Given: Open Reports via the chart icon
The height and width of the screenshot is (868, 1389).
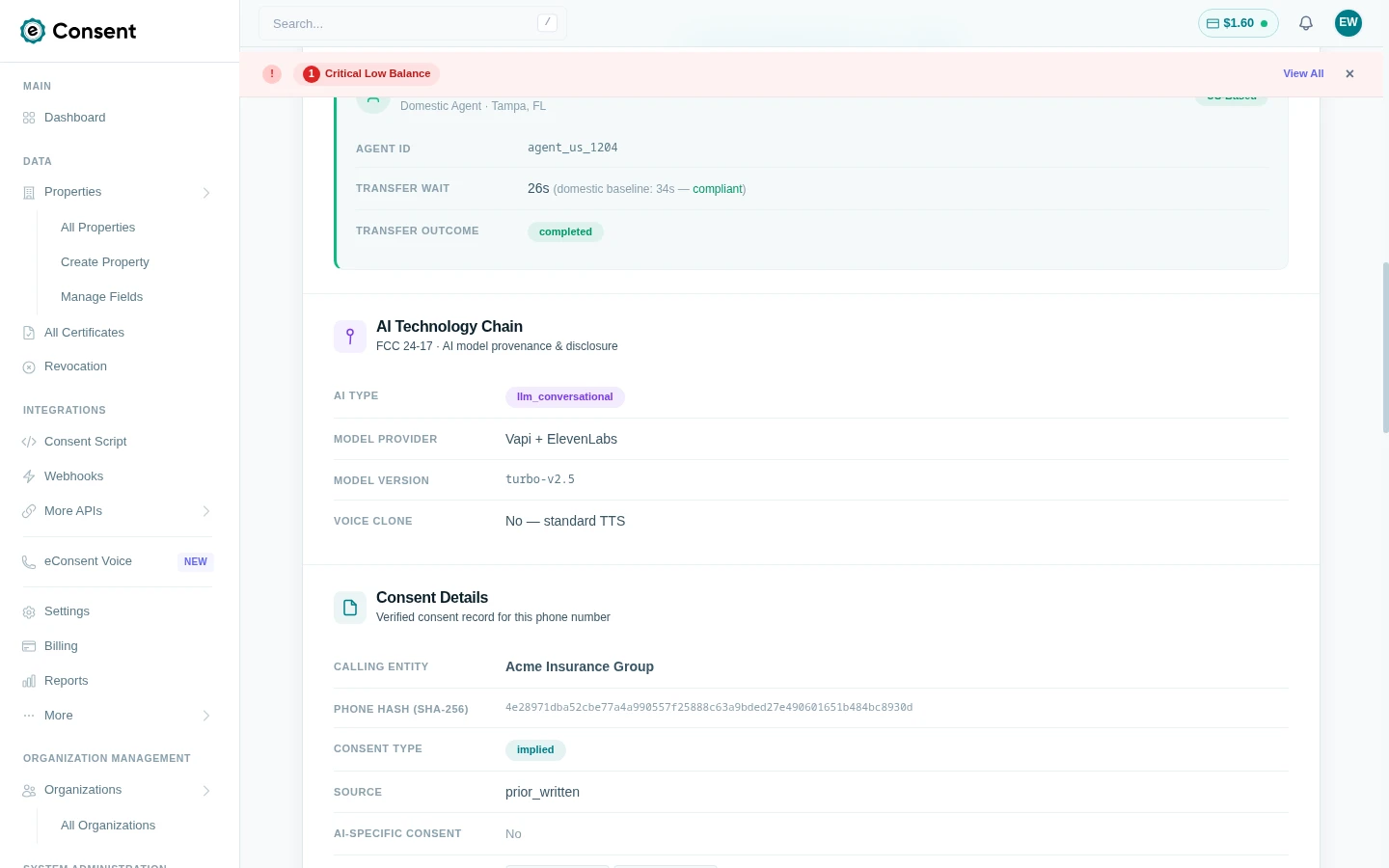Looking at the screenshot, I should click(x=29, y=681).
